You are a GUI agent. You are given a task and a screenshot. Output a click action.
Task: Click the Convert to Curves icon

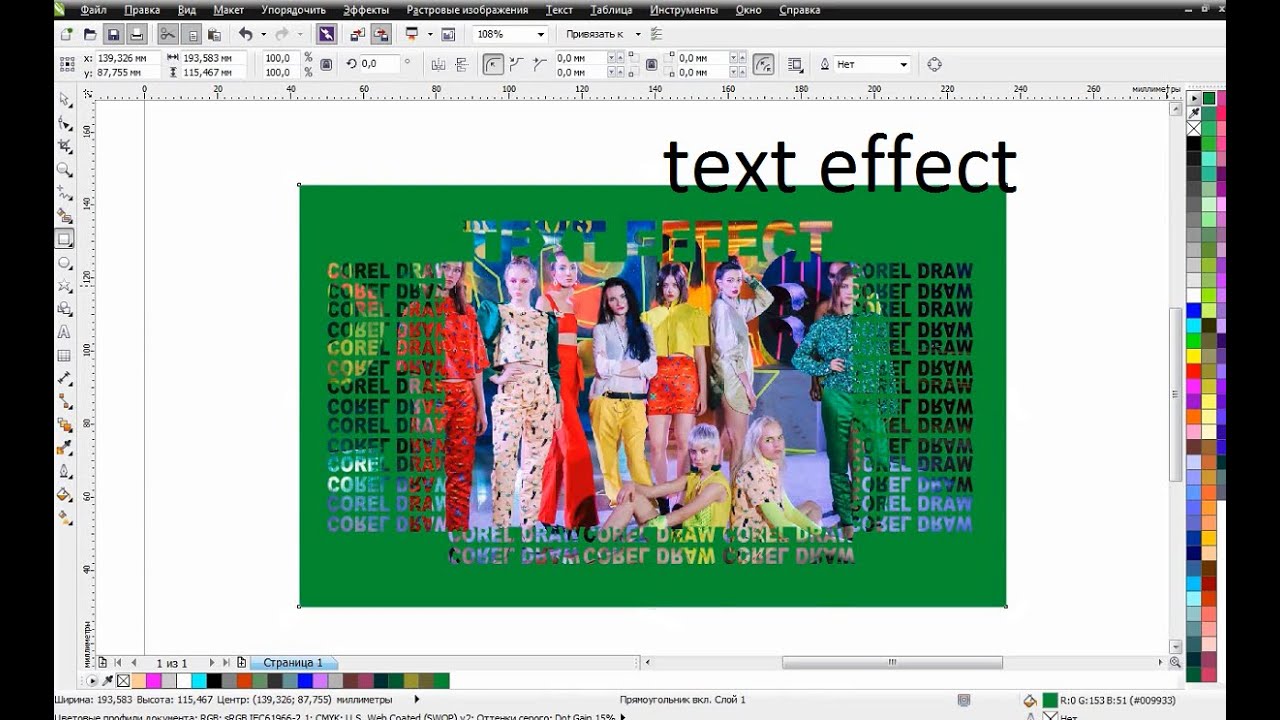934,64
